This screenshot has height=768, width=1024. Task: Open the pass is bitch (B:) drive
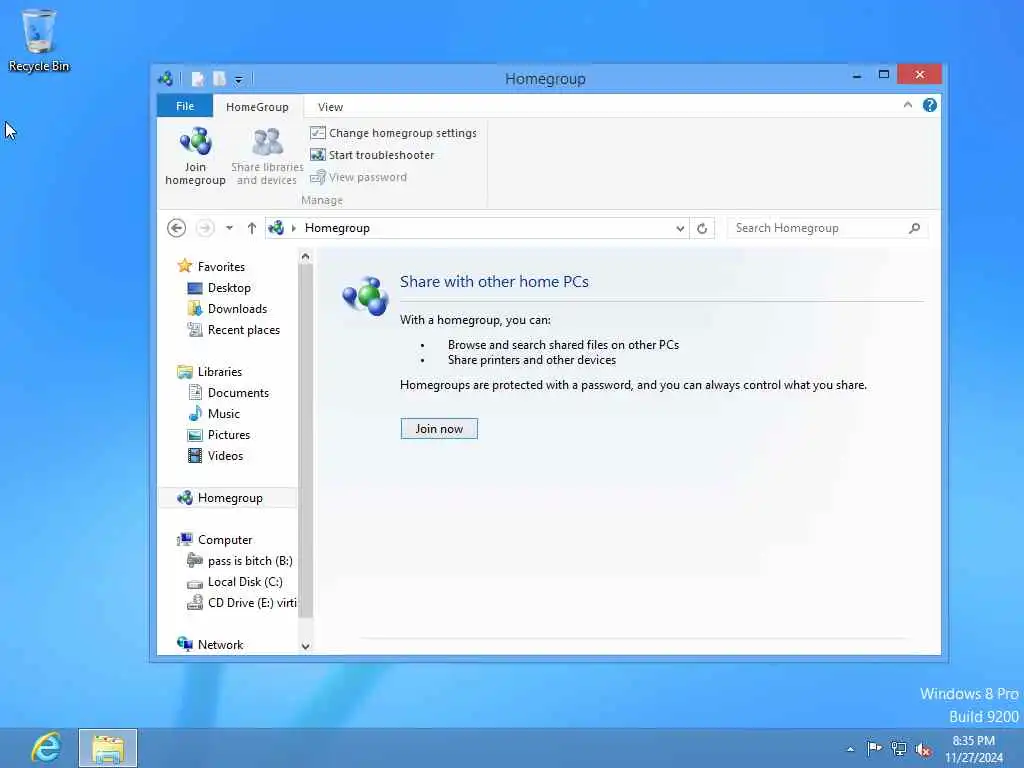pos(249,561)
